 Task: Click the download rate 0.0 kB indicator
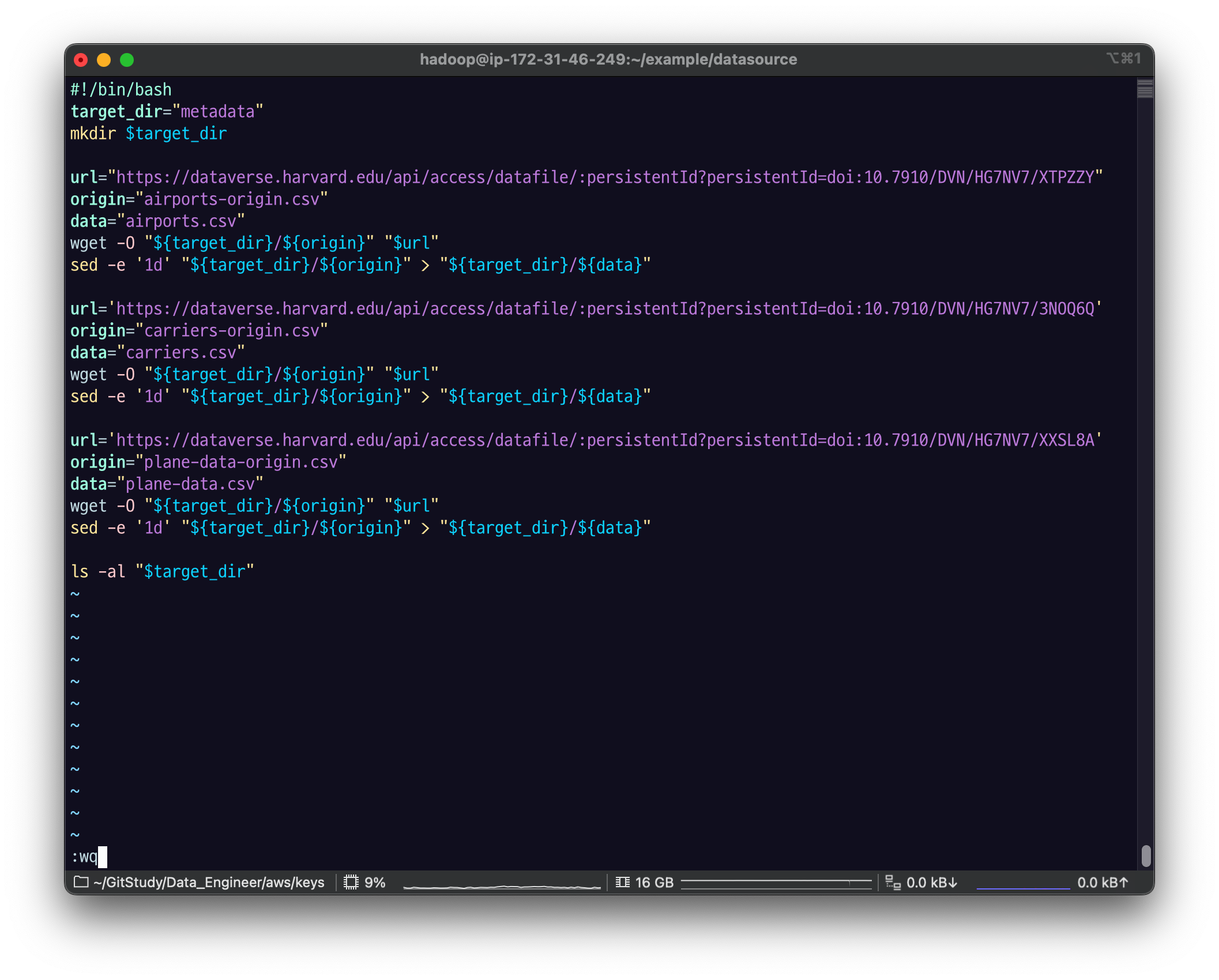click(x=931, y=882)
